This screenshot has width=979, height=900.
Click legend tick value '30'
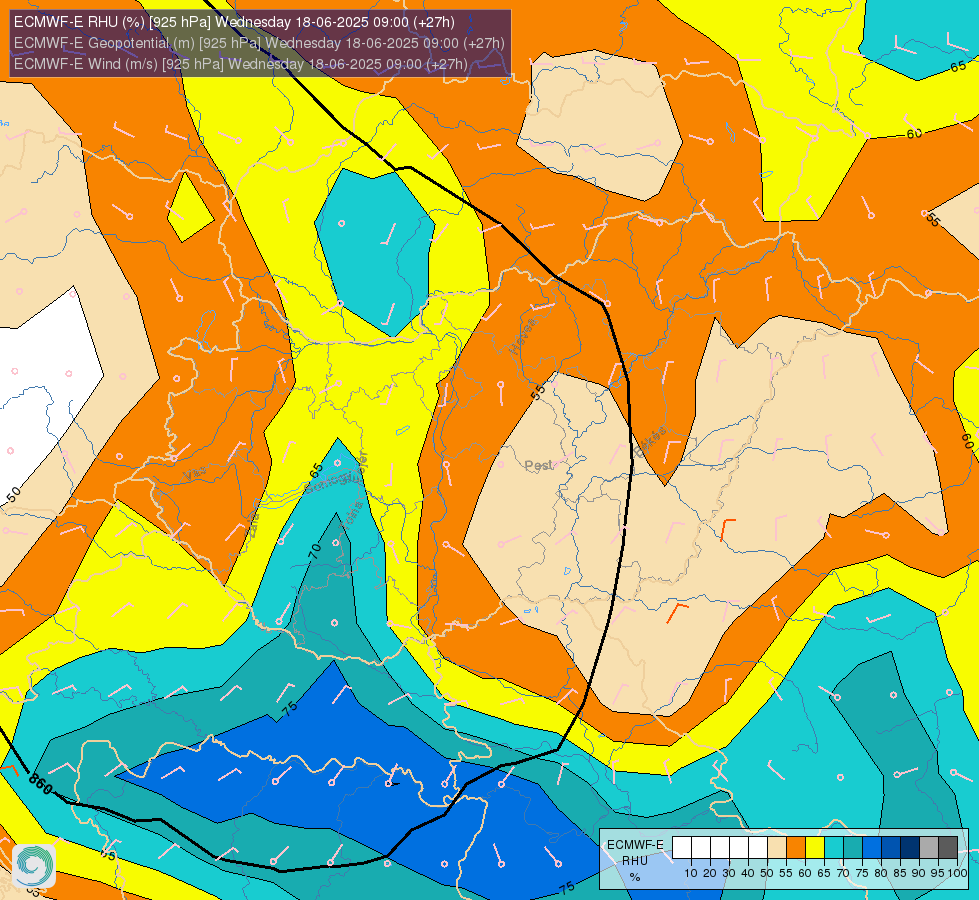pos(729,873)
